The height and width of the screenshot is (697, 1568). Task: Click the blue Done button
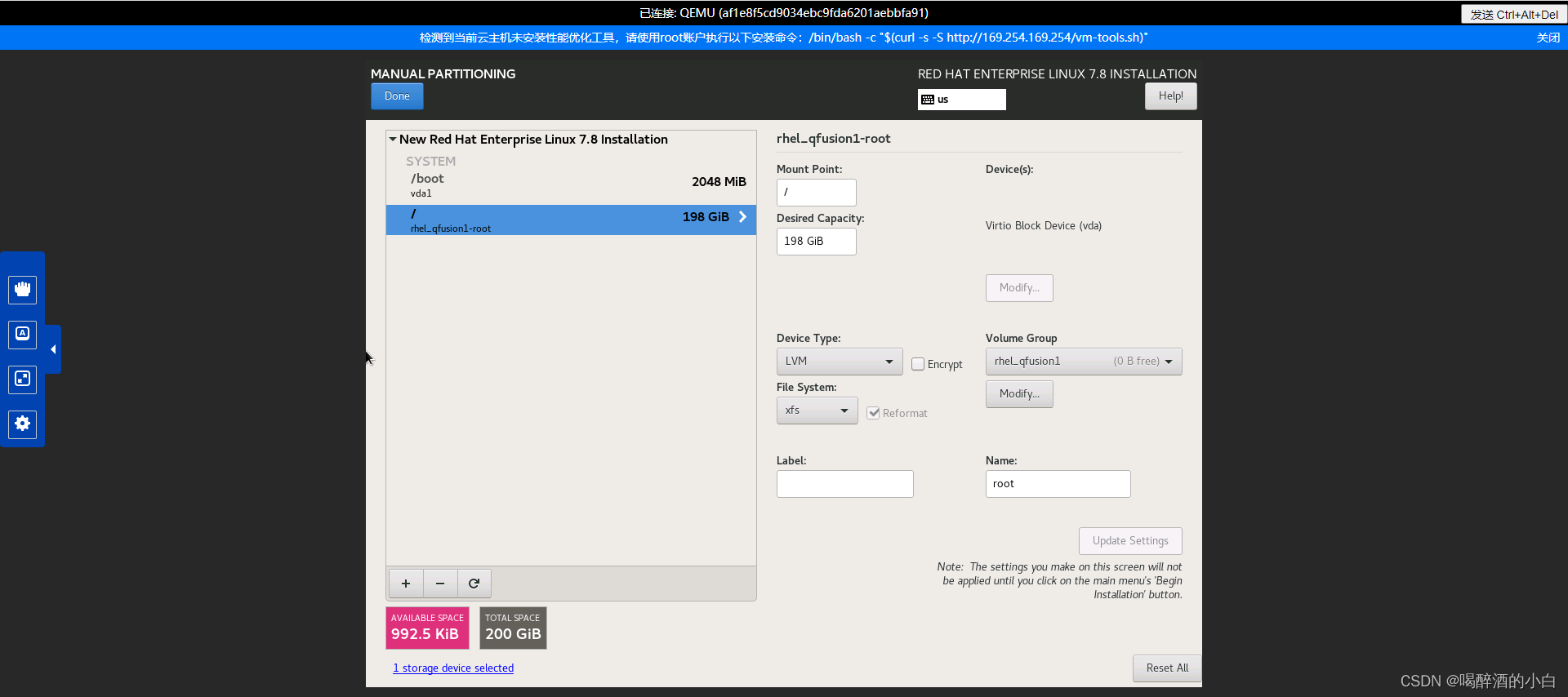coord(398,96)
